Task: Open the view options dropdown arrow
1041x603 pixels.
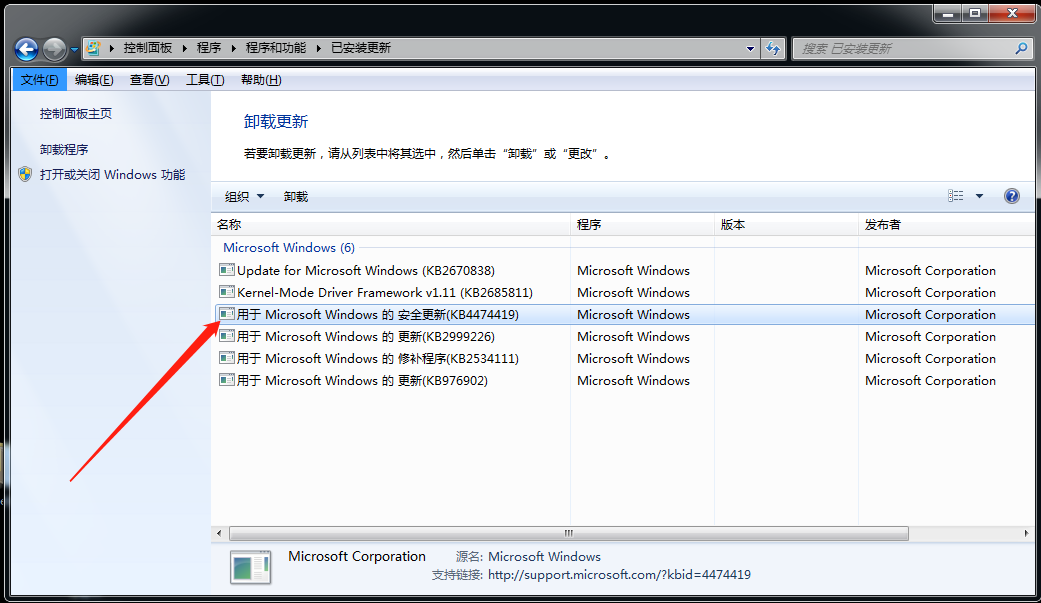Action: point(979,196)
